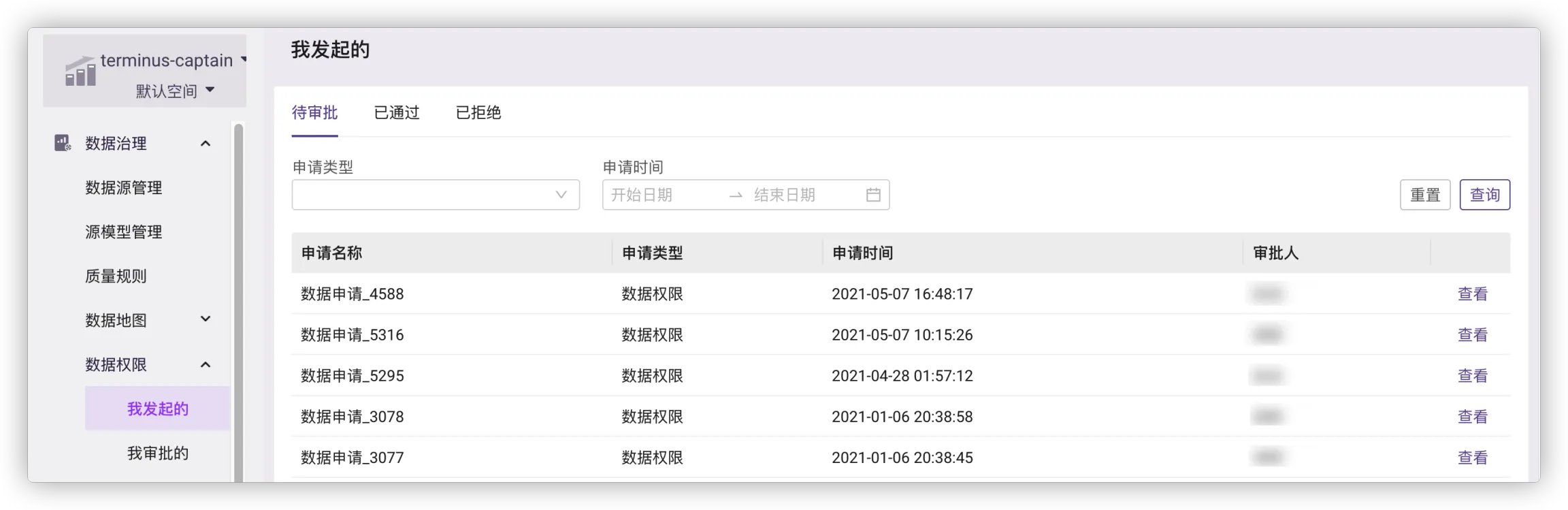Open the 申请类型 select dropdown
Image resolution: width=1568 pixels, height=510 pixels.
pyautogui.click(x=435, y=195)
